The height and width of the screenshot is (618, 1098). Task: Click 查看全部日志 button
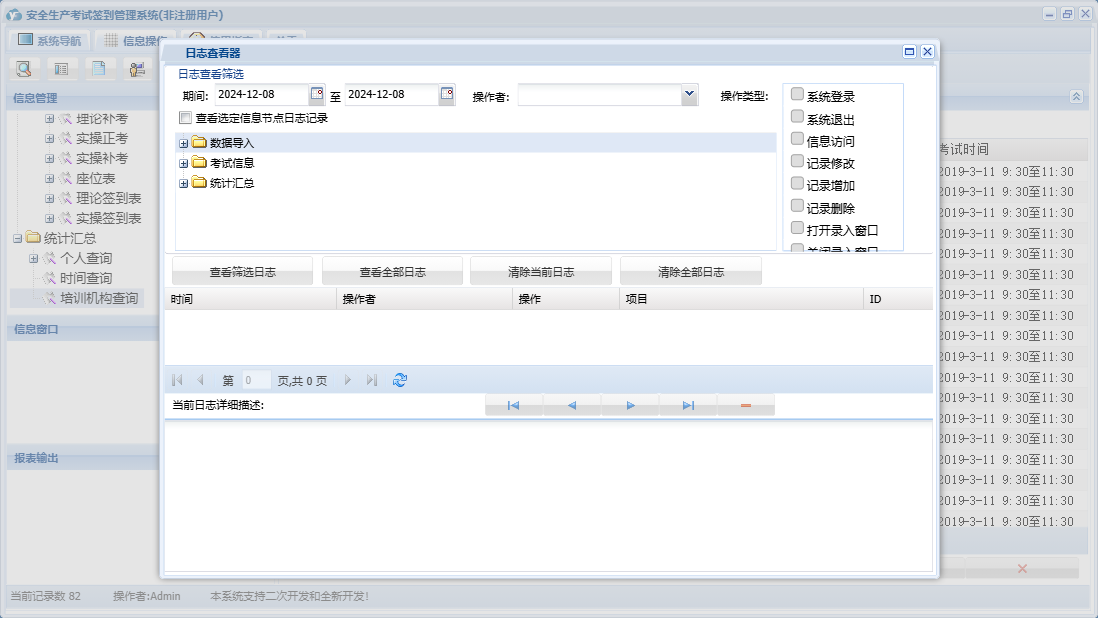coord(392,272)
